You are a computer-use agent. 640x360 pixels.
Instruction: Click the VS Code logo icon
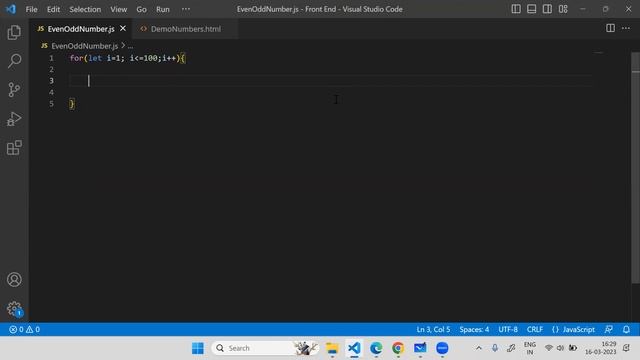point(11,9)
